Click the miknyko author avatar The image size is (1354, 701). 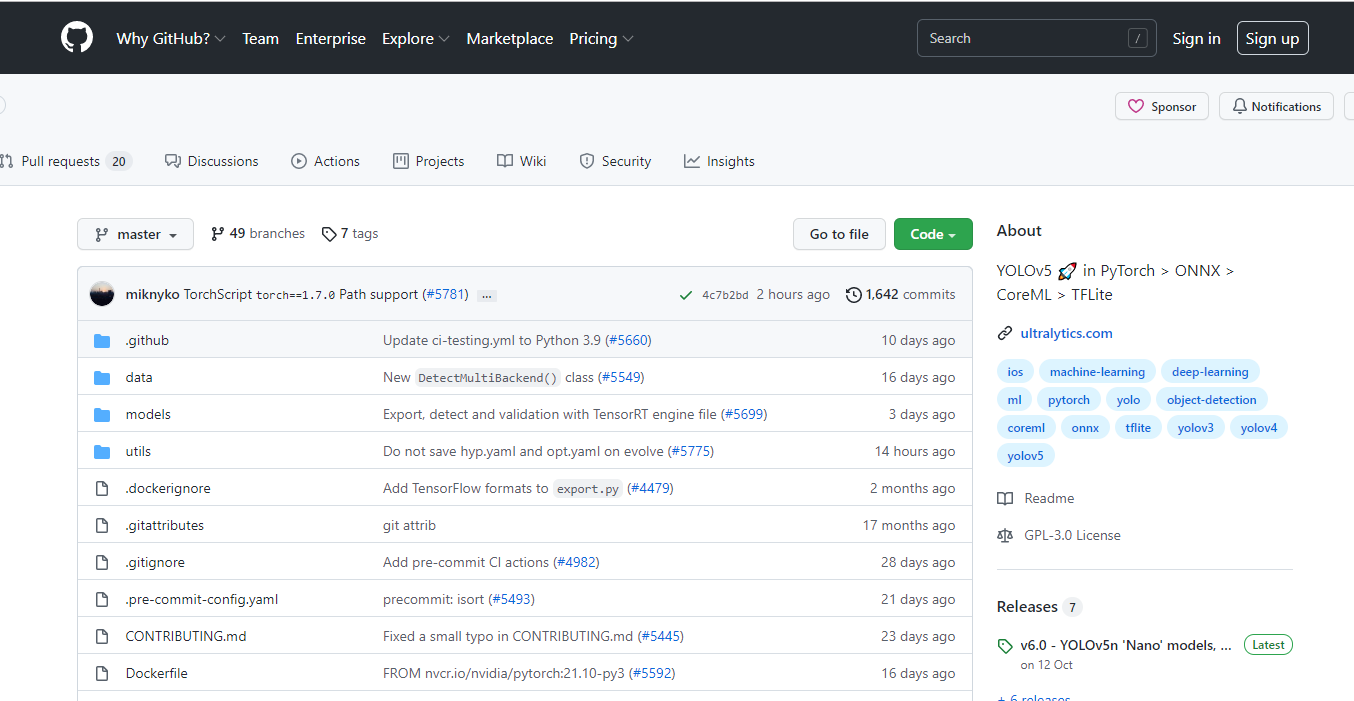click(x=102, y=294)
